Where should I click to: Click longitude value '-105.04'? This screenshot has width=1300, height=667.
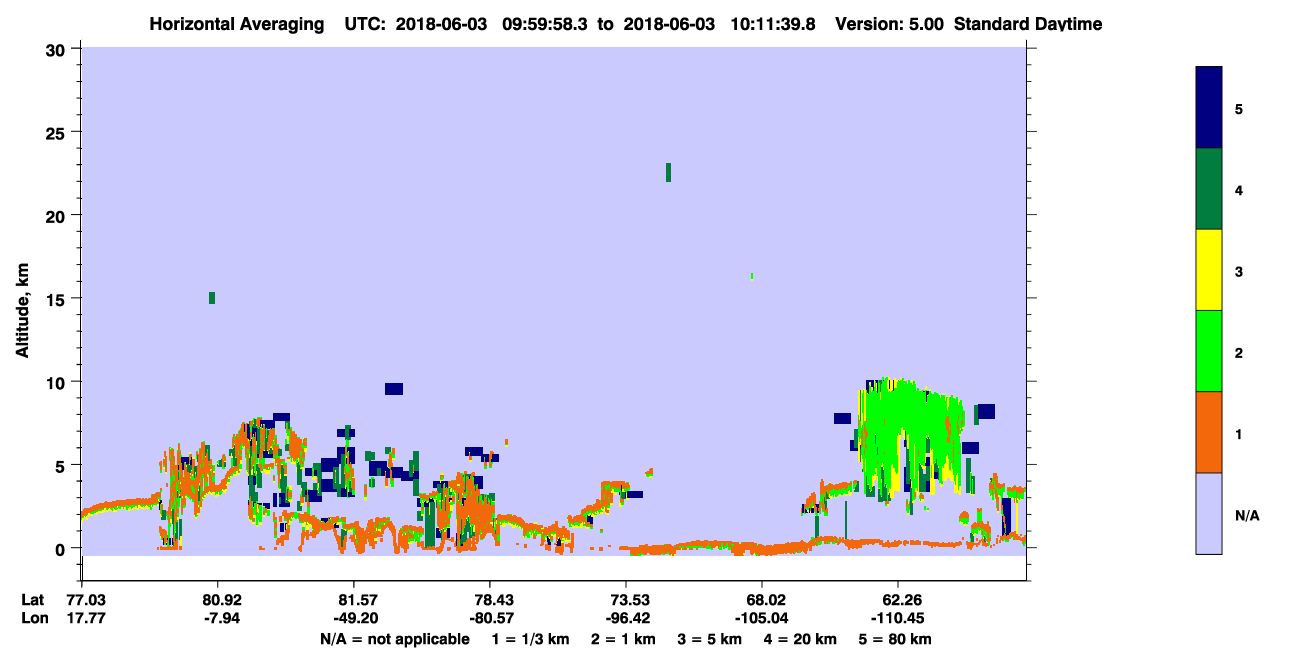(x=762, y=618)
